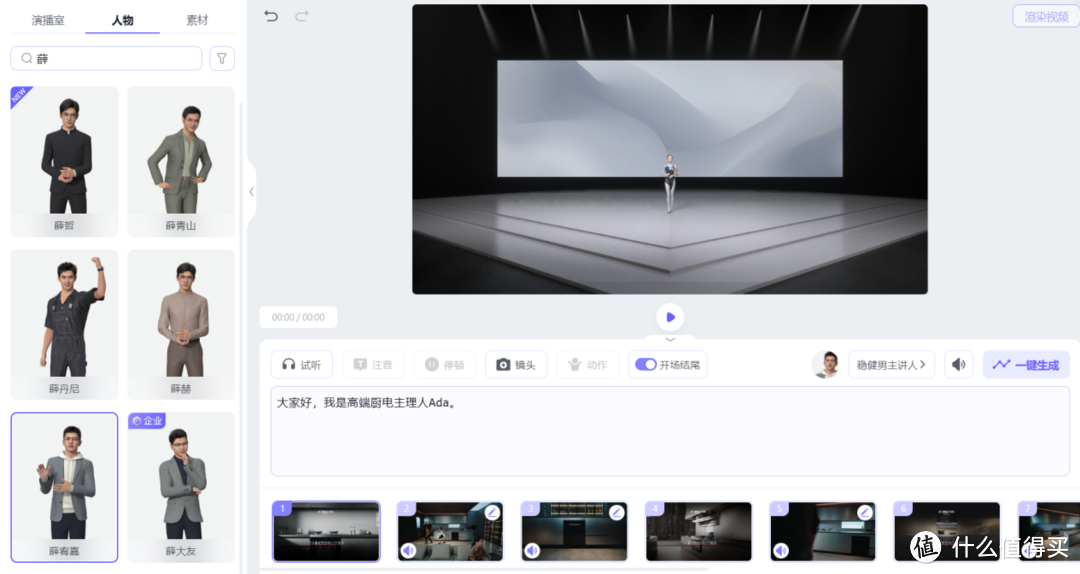
Task: Click the audio icon on scene 3 thumbnail
Action: pos(532,550)
